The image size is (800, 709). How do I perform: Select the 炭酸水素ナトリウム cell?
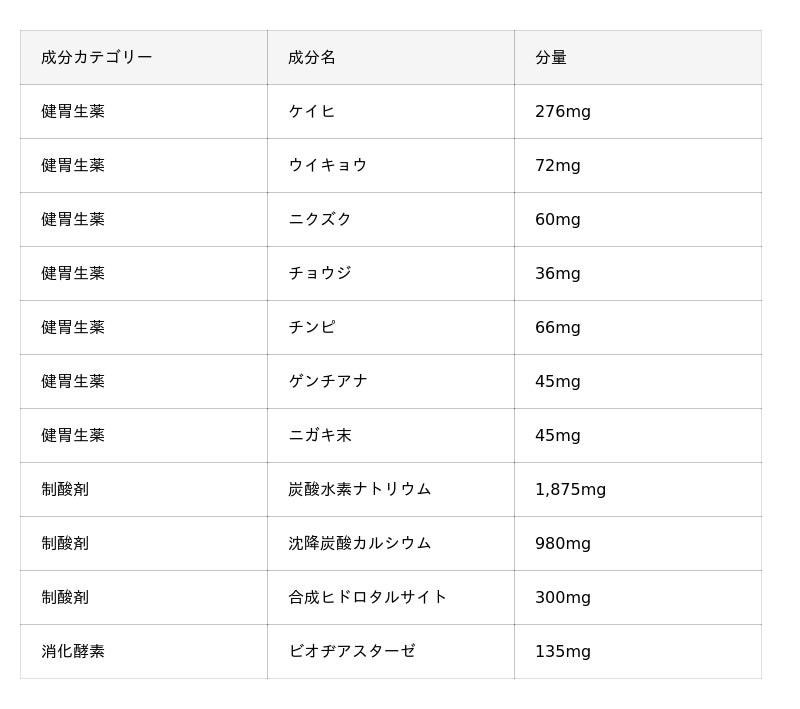[x=360, y=490]
